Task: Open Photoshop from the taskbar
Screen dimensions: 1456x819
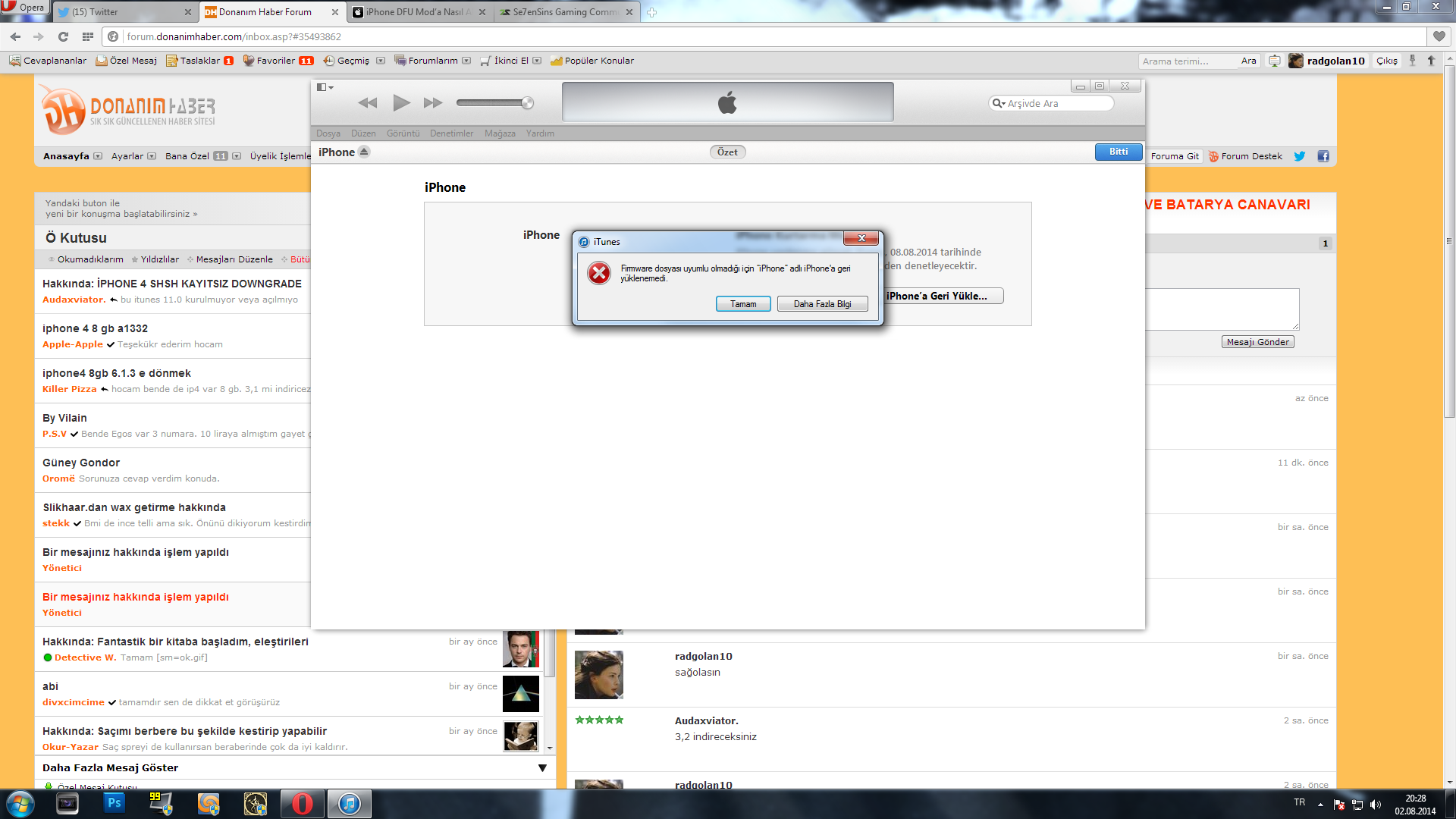Action: pos(115,804)
